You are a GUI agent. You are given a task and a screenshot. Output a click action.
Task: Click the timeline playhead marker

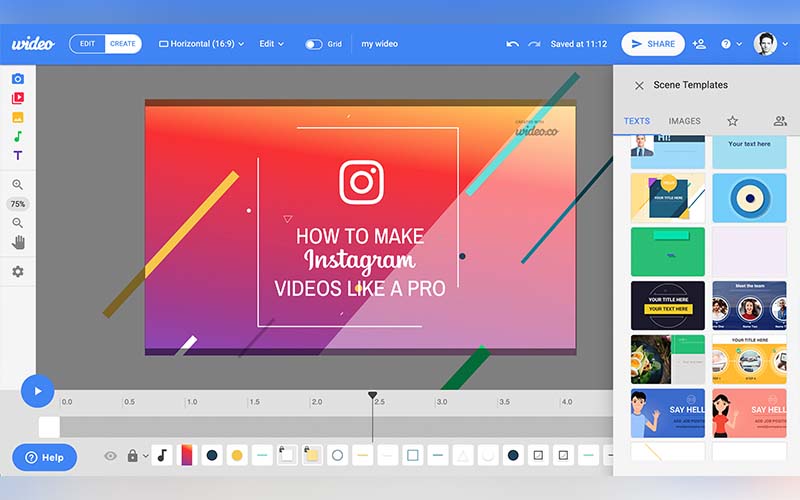[x=372, y=395]
